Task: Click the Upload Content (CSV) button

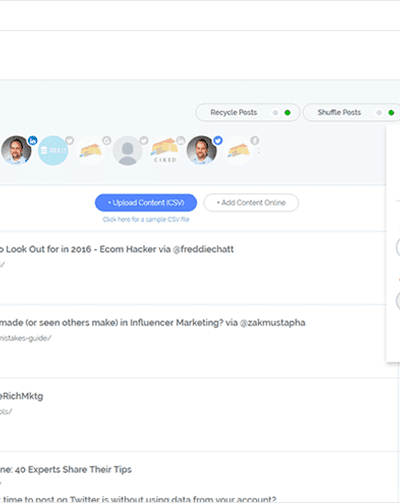Action: [146, 203]
